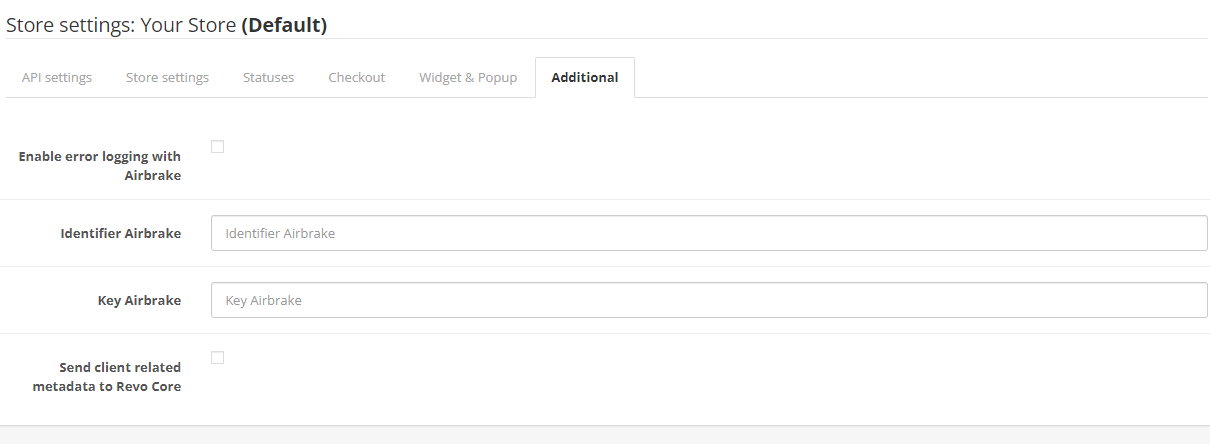The height and width of the screenshot is (444, 1210).
Task: Focus the Identifier Airbrake text field
Action: point(708,233)
